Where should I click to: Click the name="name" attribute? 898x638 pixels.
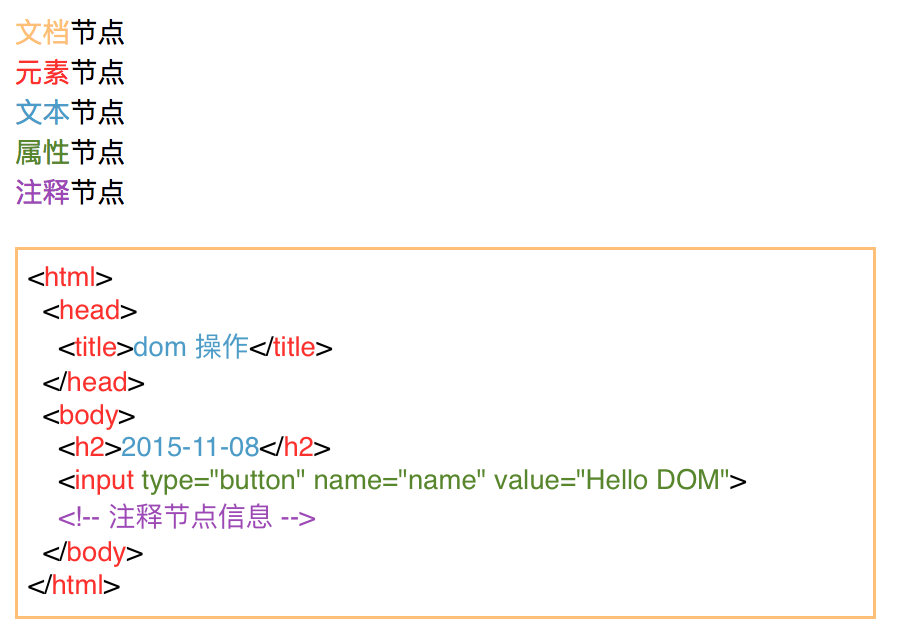pos(399,481)
